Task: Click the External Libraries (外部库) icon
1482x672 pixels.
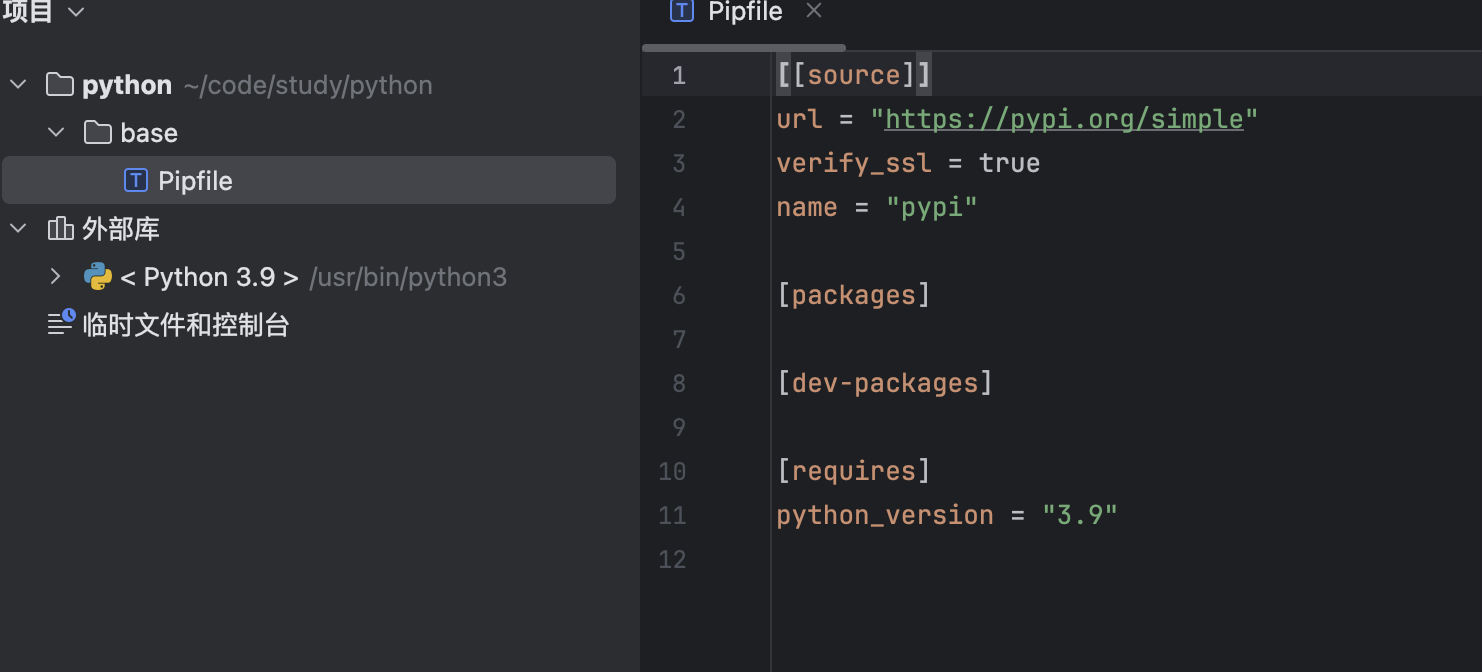Action: [x=60, y=229]
